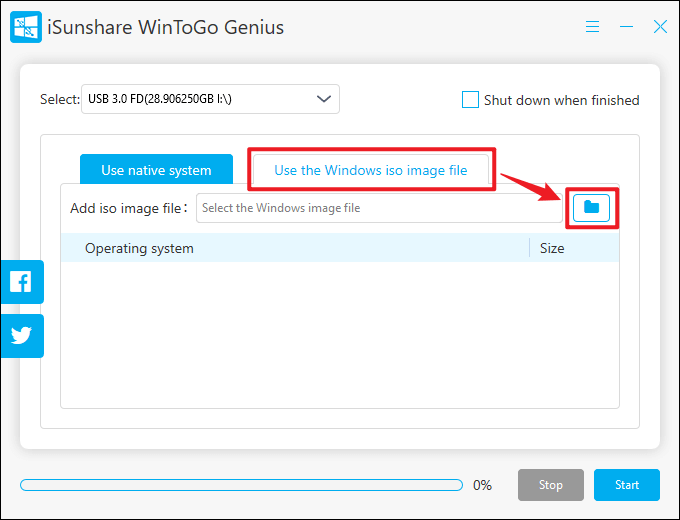The height and width of the screenshot is (520, 680).
Task: Click the Stop button
Action: coord(550,484)
